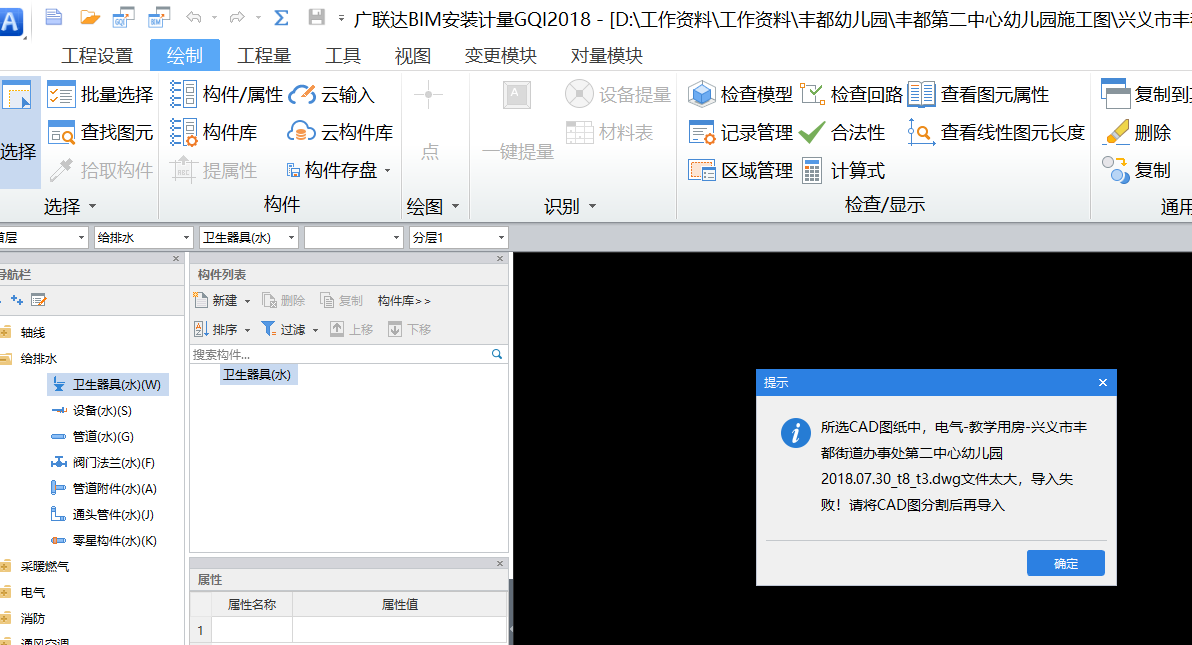Select 管道附件(水)(A) in navigation tree
Image resolution: width=1192 pixels, height=645 pixels.
103,488
